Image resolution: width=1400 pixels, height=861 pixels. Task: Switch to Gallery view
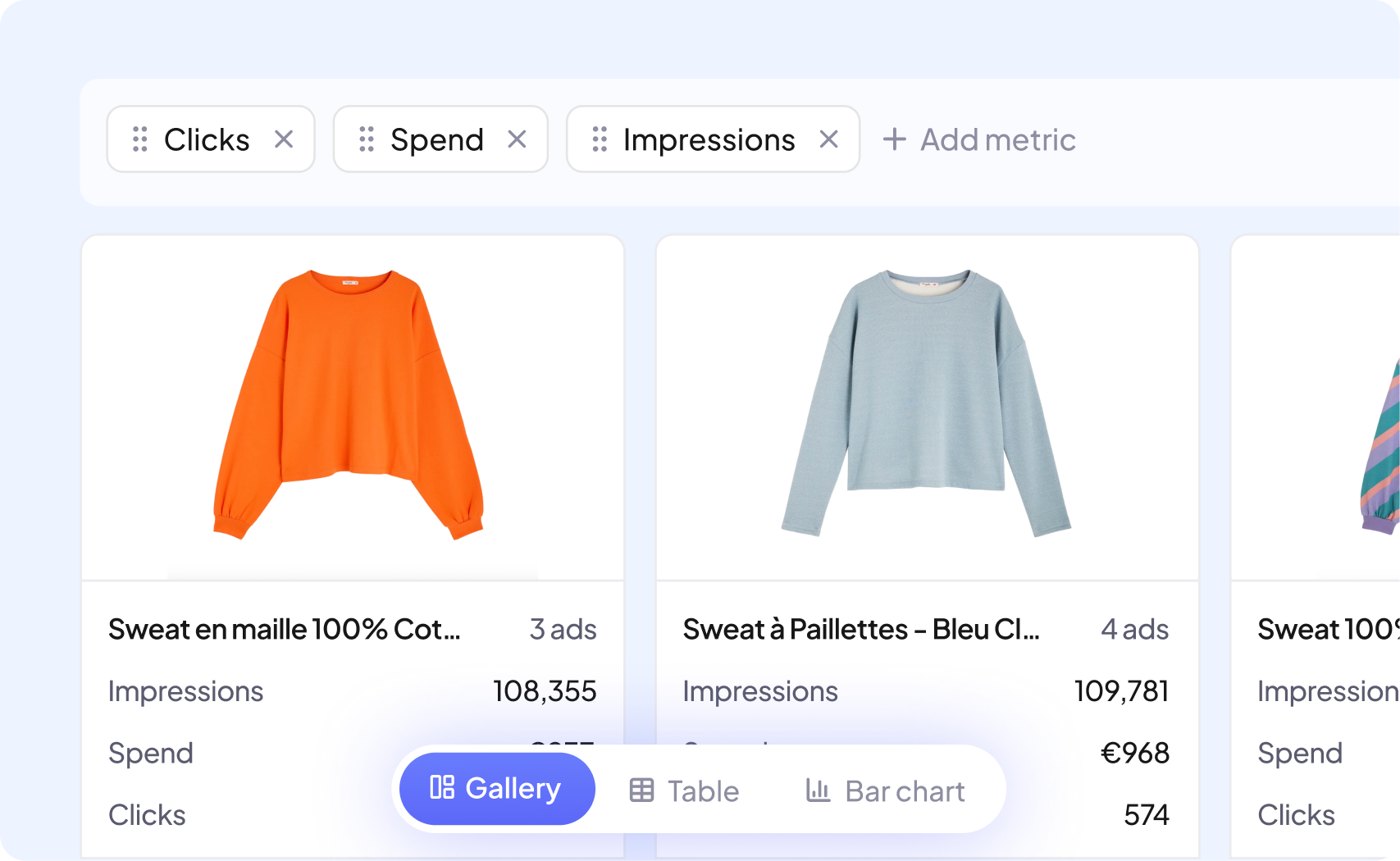click(x=497, y=789)
